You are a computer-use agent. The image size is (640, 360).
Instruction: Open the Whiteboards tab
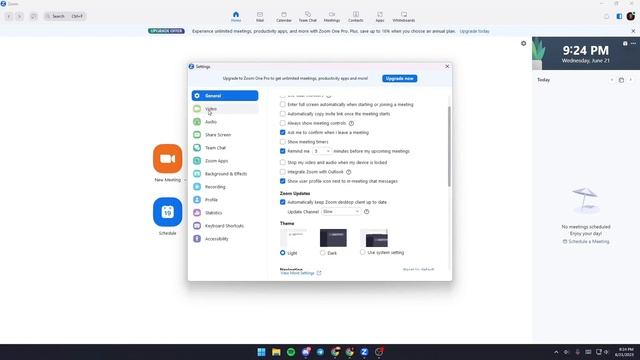tap(404, 17)
